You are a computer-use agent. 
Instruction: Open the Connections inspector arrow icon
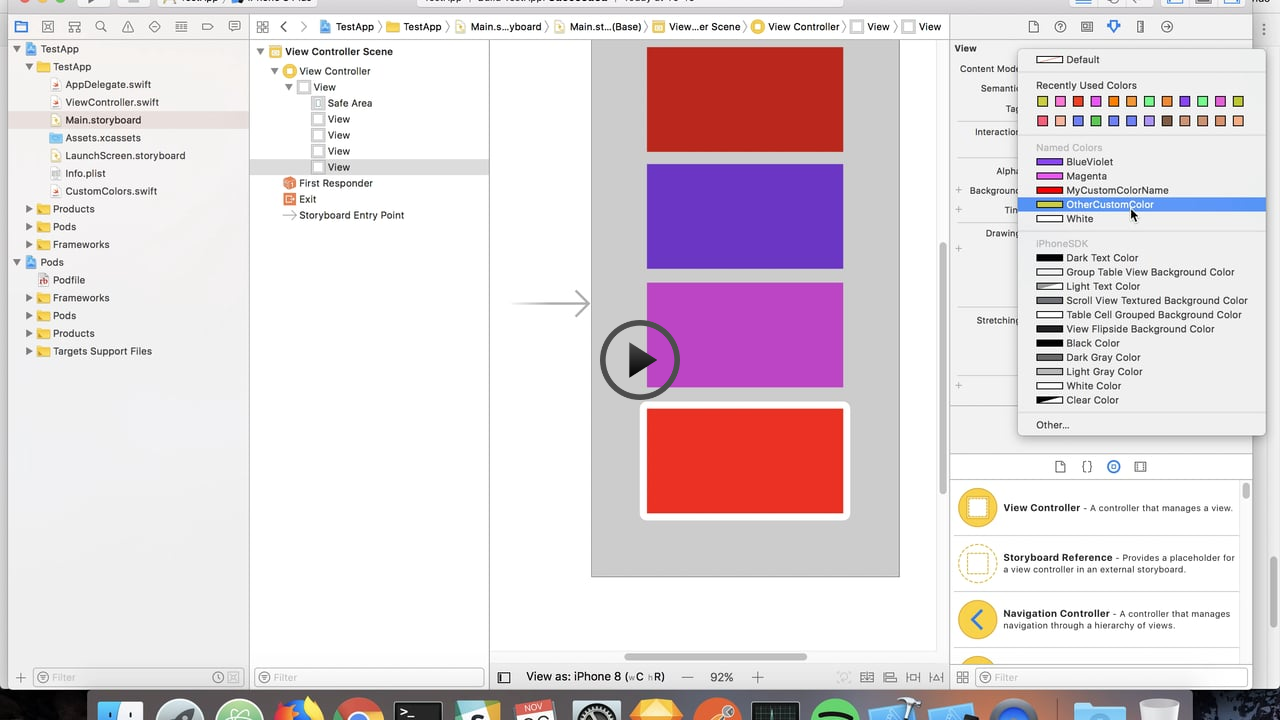click(1166, 27)
